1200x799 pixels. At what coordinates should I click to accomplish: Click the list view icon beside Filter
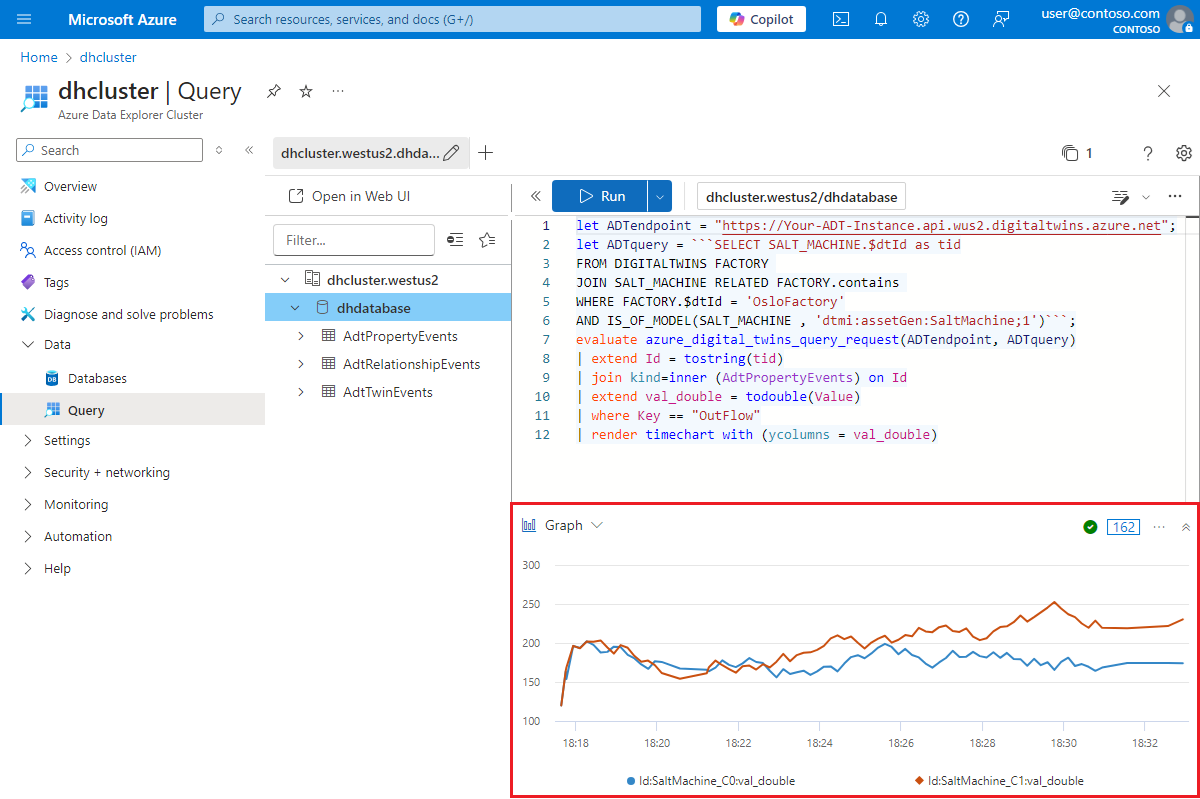455,240
